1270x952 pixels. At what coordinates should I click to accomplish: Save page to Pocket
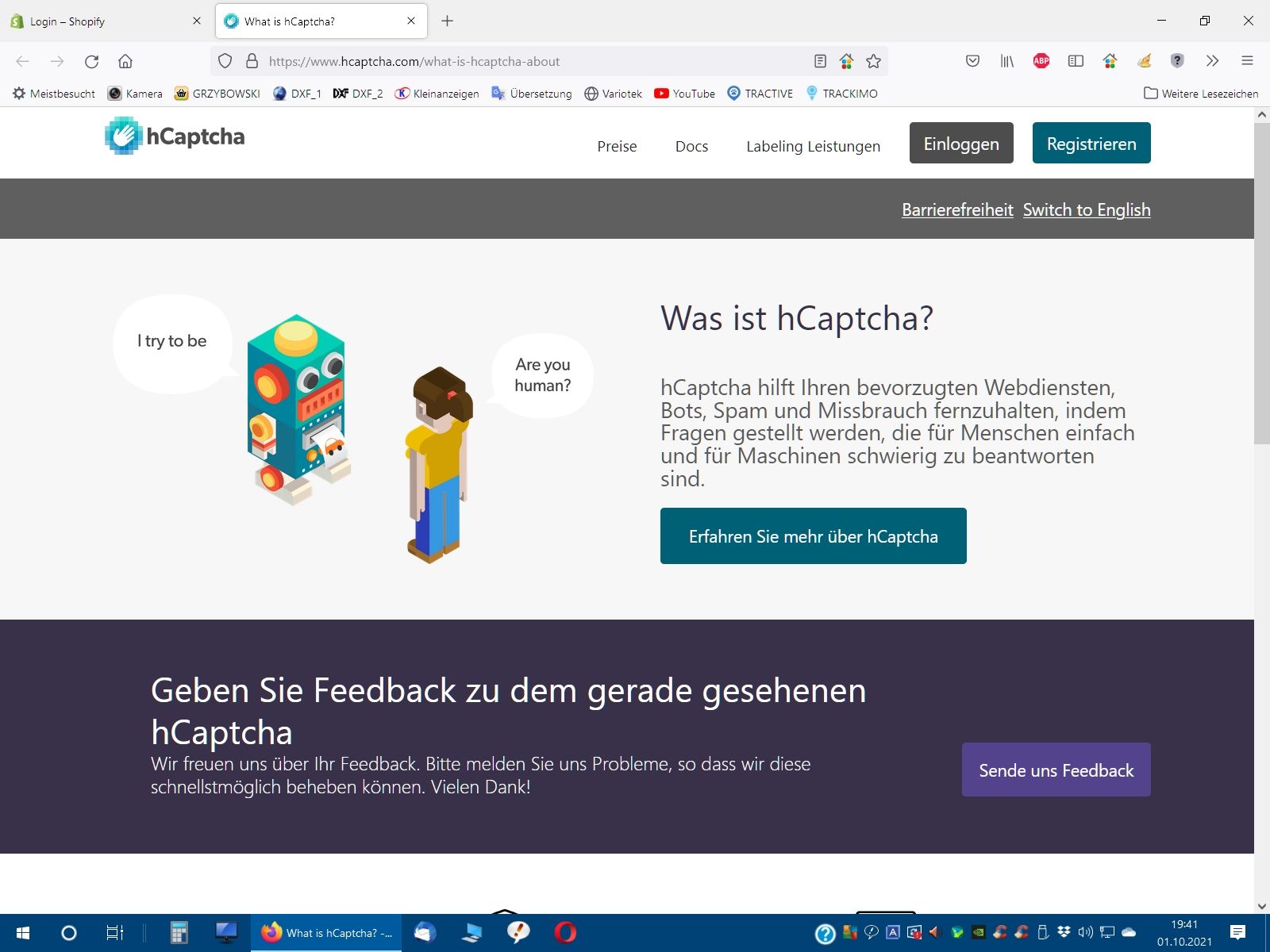[x=972, y=61]
